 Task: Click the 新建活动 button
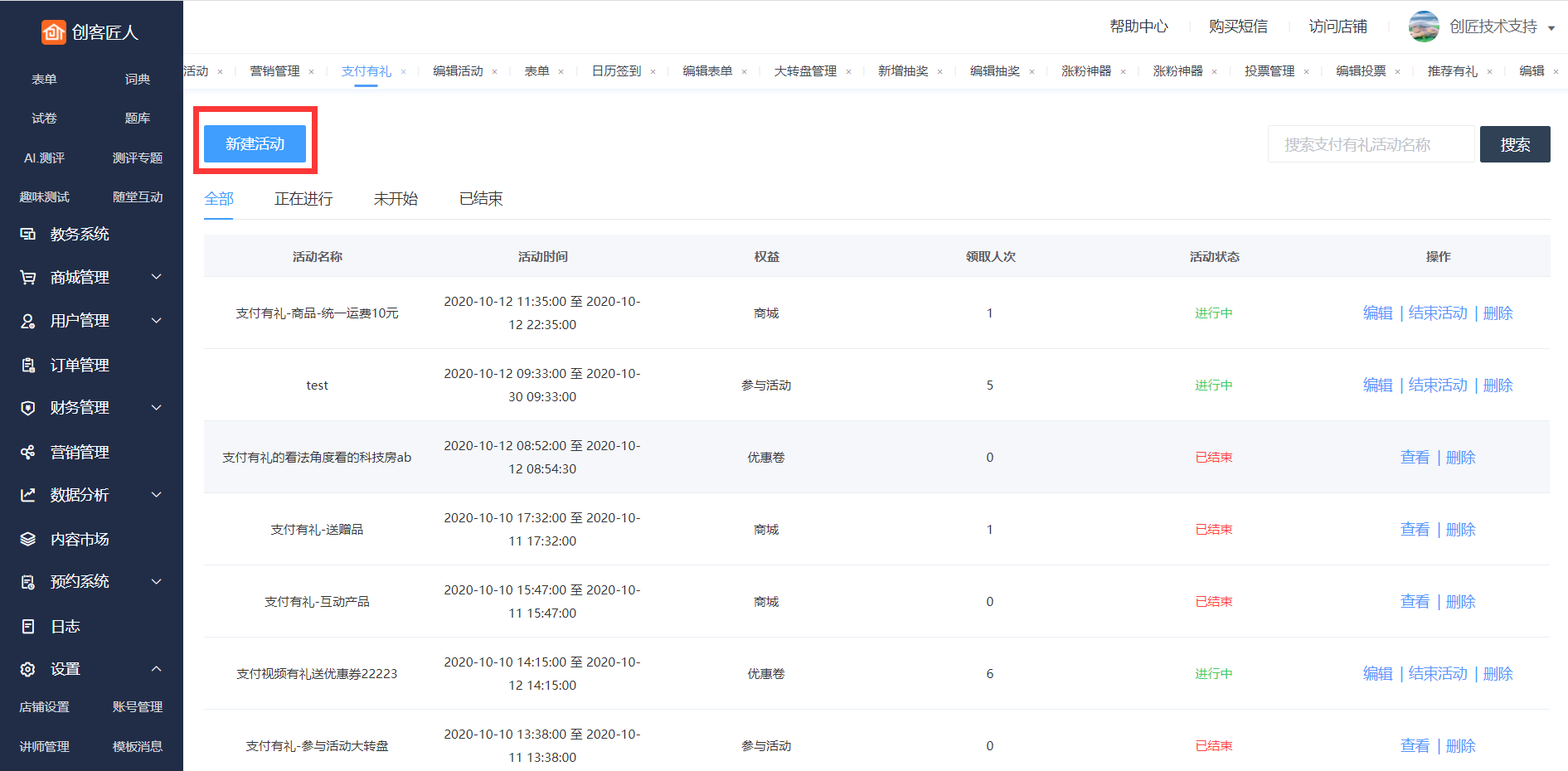click(x=255, y=144)
